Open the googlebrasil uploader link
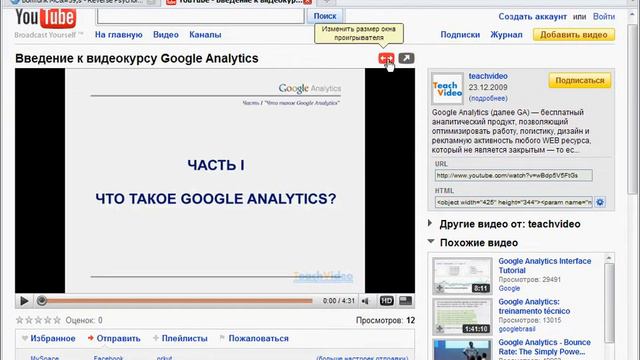The width and height of the screenshot is (640, 360). (516, 329)
